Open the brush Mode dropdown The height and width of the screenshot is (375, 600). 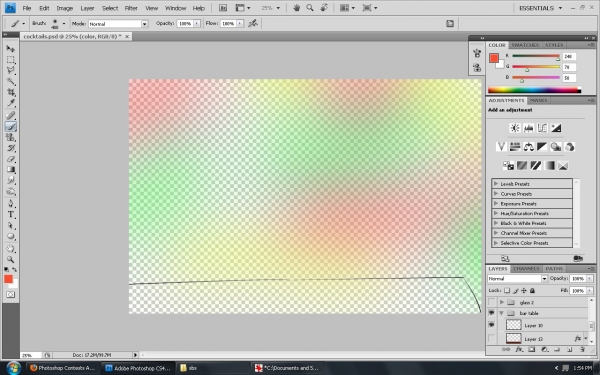coord(118,24)
